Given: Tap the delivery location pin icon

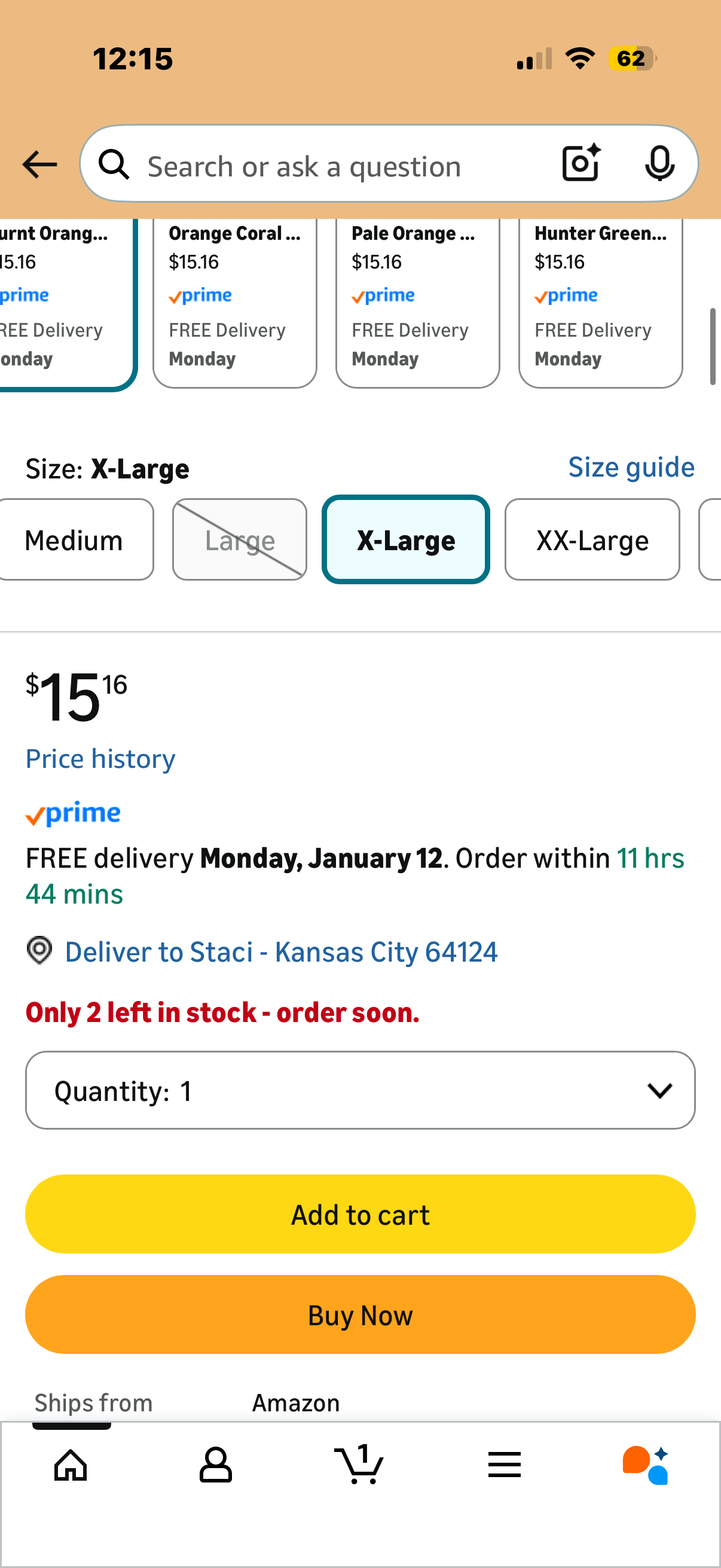Looking at the screenshot, I should tap(39, 951).
